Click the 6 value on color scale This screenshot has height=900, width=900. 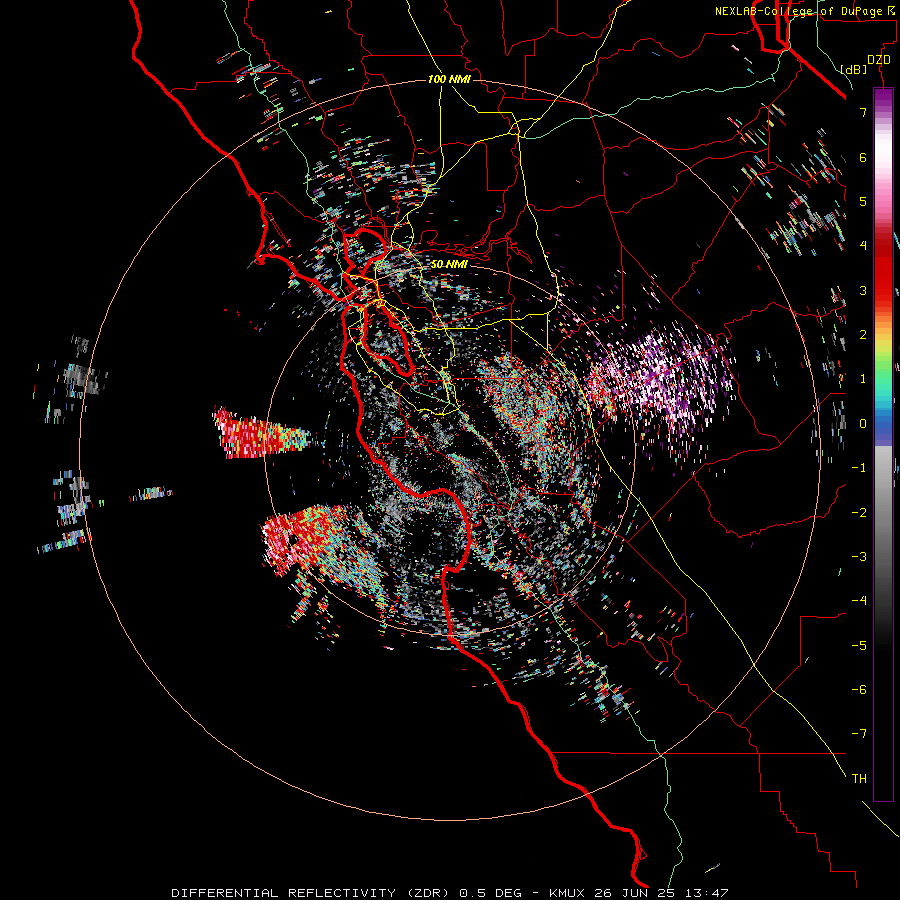pos(863,157)
